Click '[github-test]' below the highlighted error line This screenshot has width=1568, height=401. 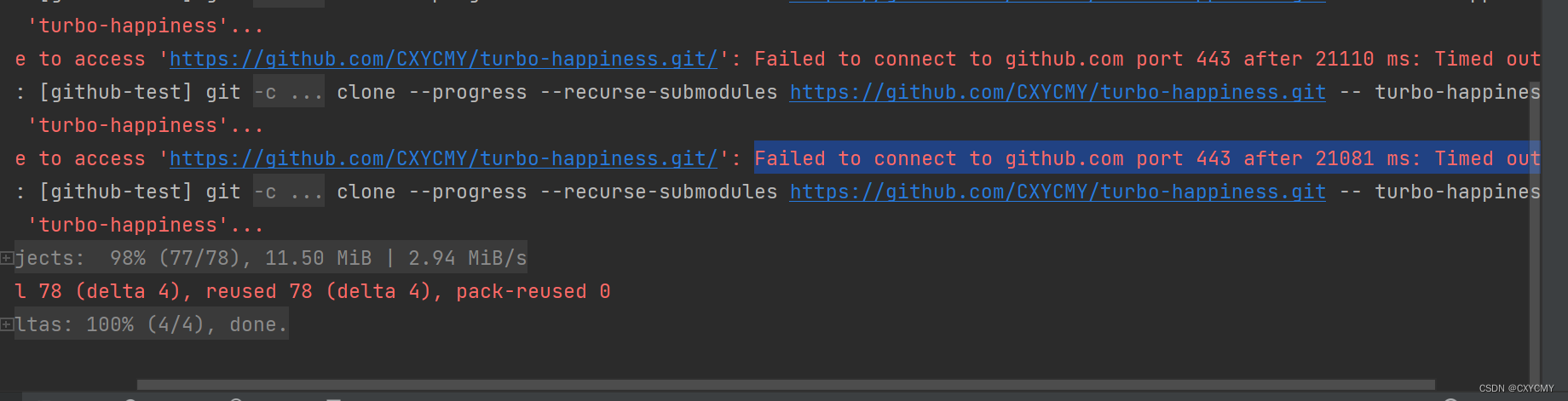click(116, 192)
